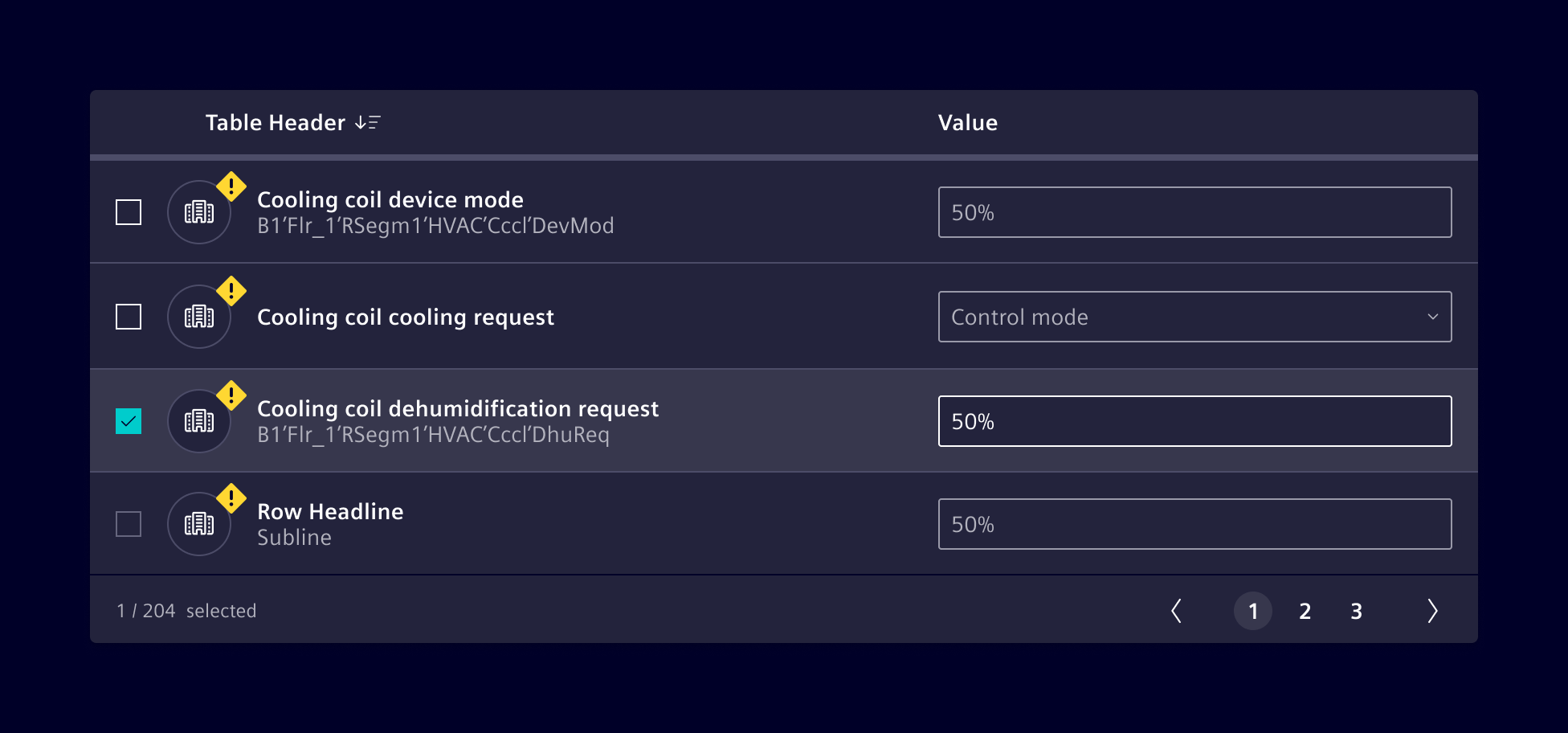Go to page 3 in pagination
Image resolution: width=1568 pixels, height=733 pixels.
click(1356, 611)
